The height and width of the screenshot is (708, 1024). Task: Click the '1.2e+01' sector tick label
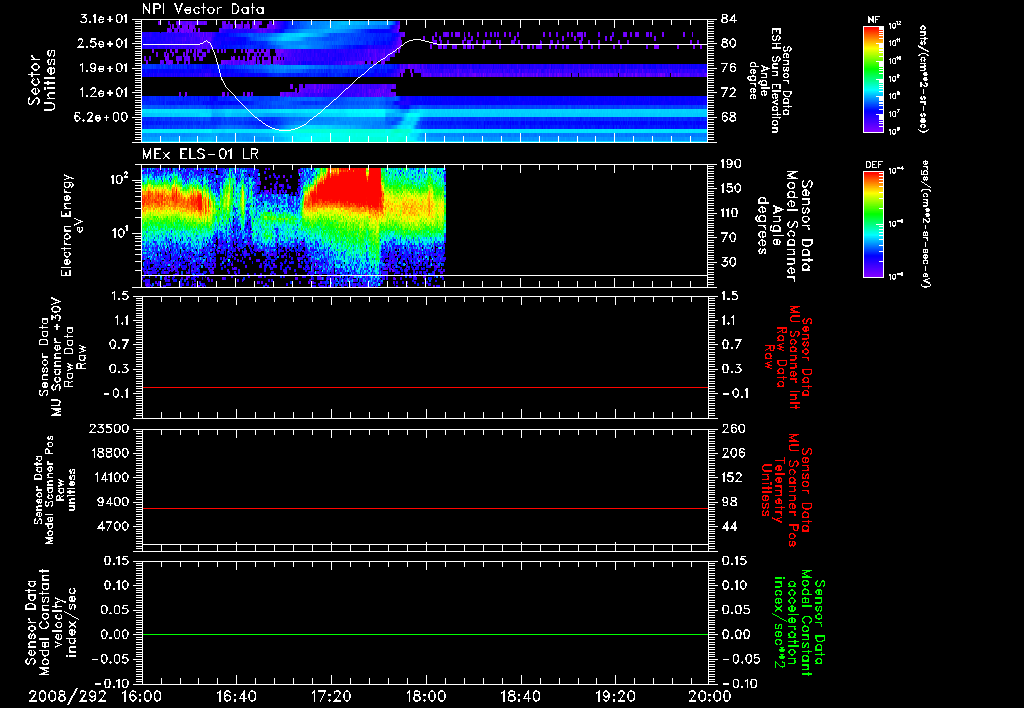pos(103,93)
